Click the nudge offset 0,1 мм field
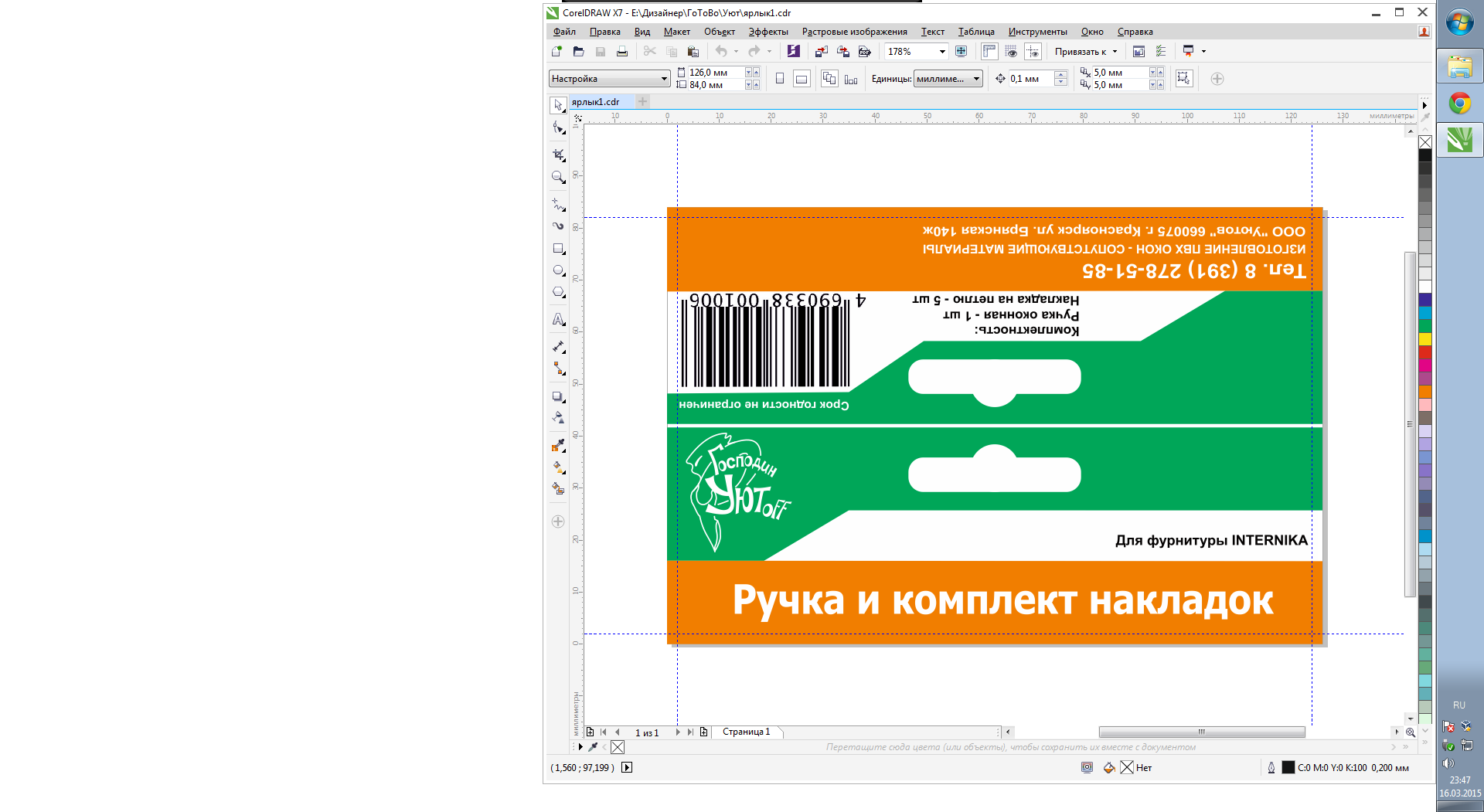 [x=1031, y=79]
